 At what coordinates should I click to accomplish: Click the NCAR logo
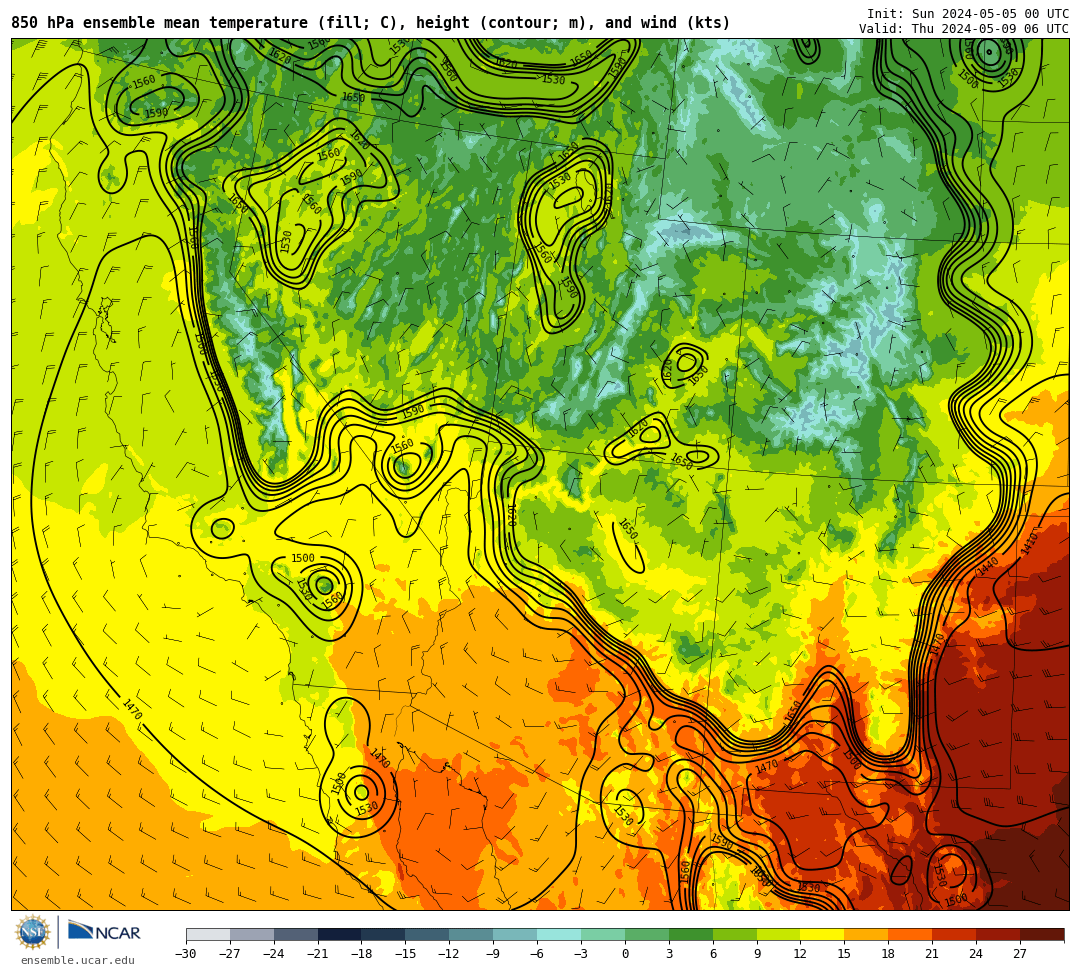104,932
